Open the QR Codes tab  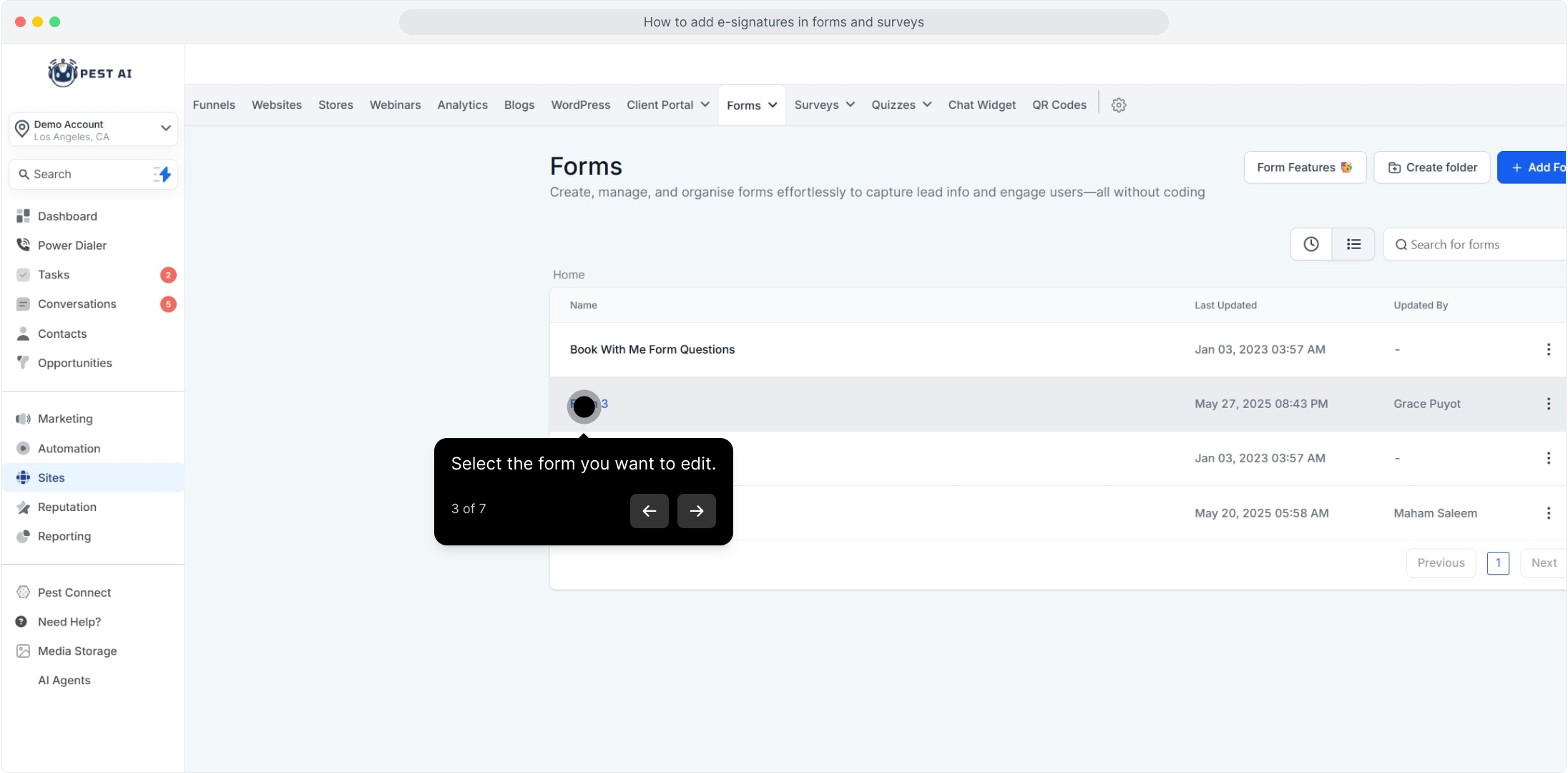1059,105
